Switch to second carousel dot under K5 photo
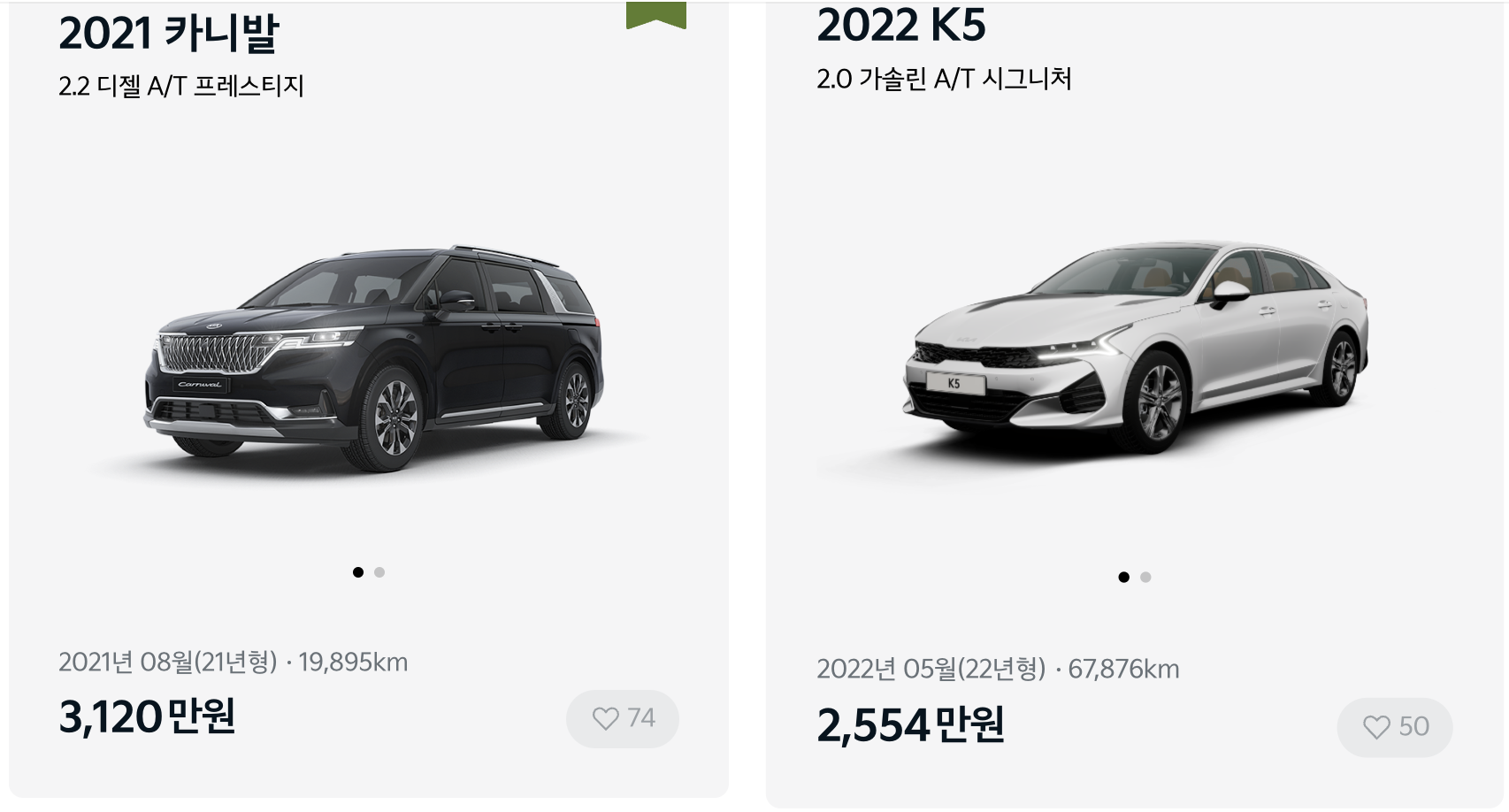The image size is (1509, 812). point(1145,578)
